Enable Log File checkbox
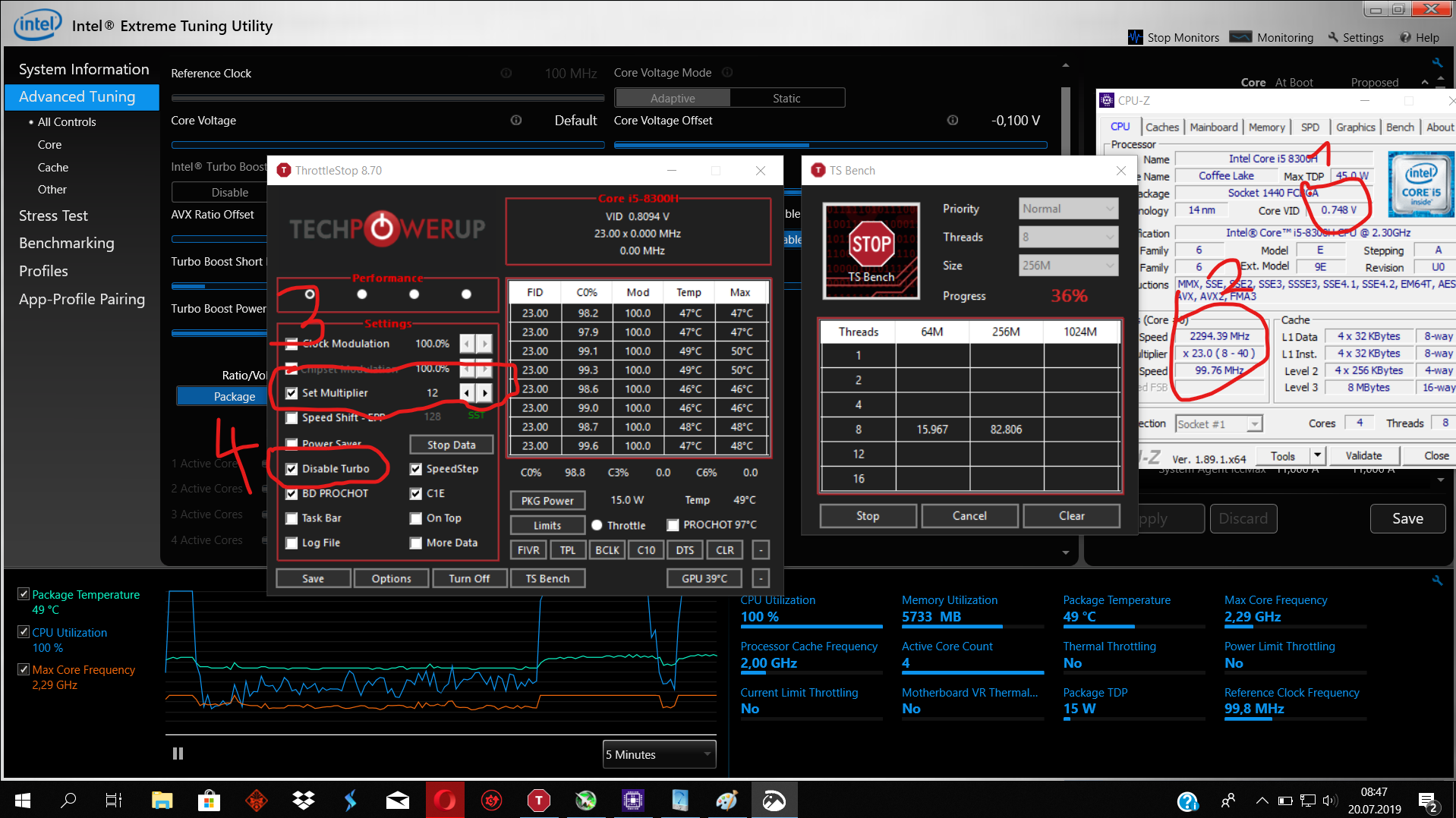The image size is (1456, 818). pos(292,543)
